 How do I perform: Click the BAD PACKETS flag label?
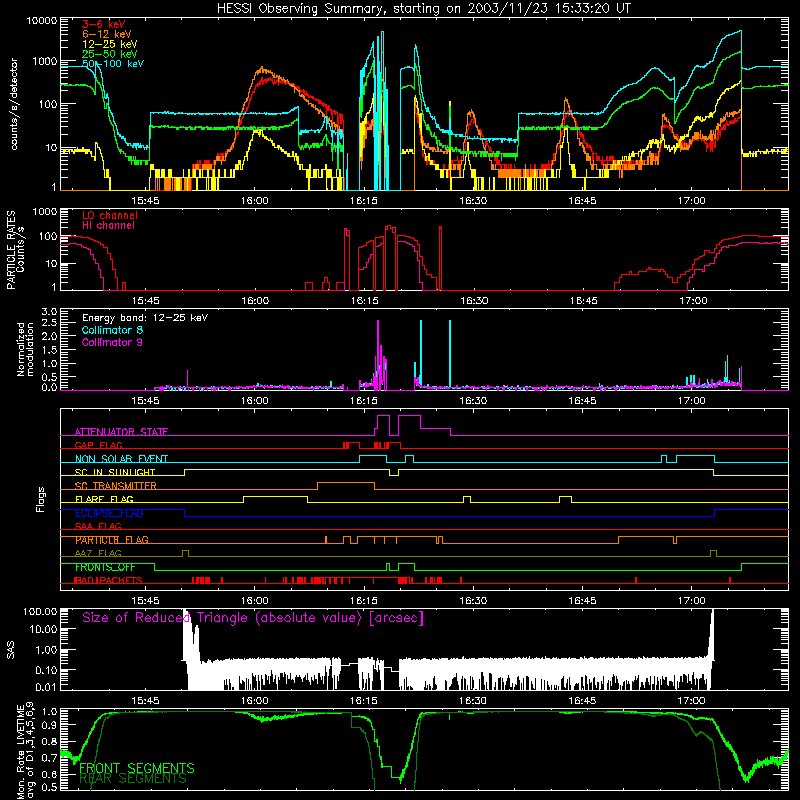click(x=108, y=580)
